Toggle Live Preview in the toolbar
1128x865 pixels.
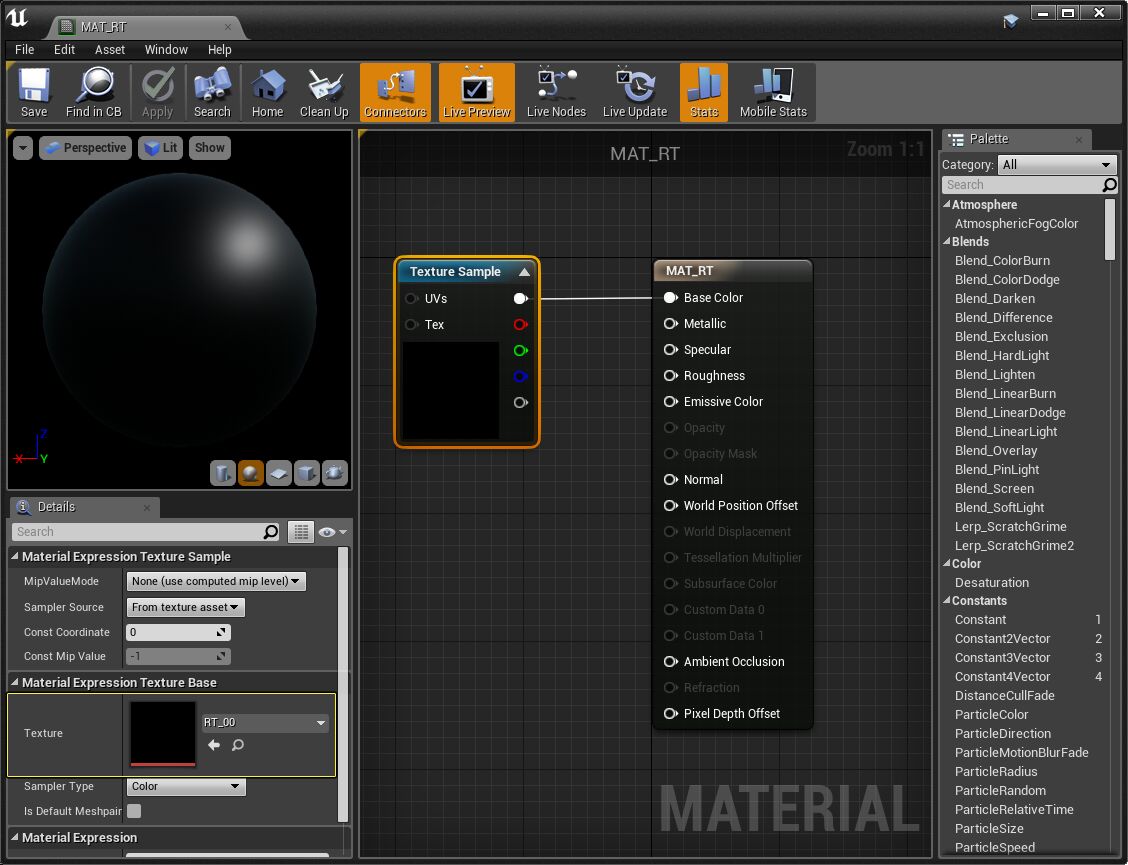click(x=476, y=93)
